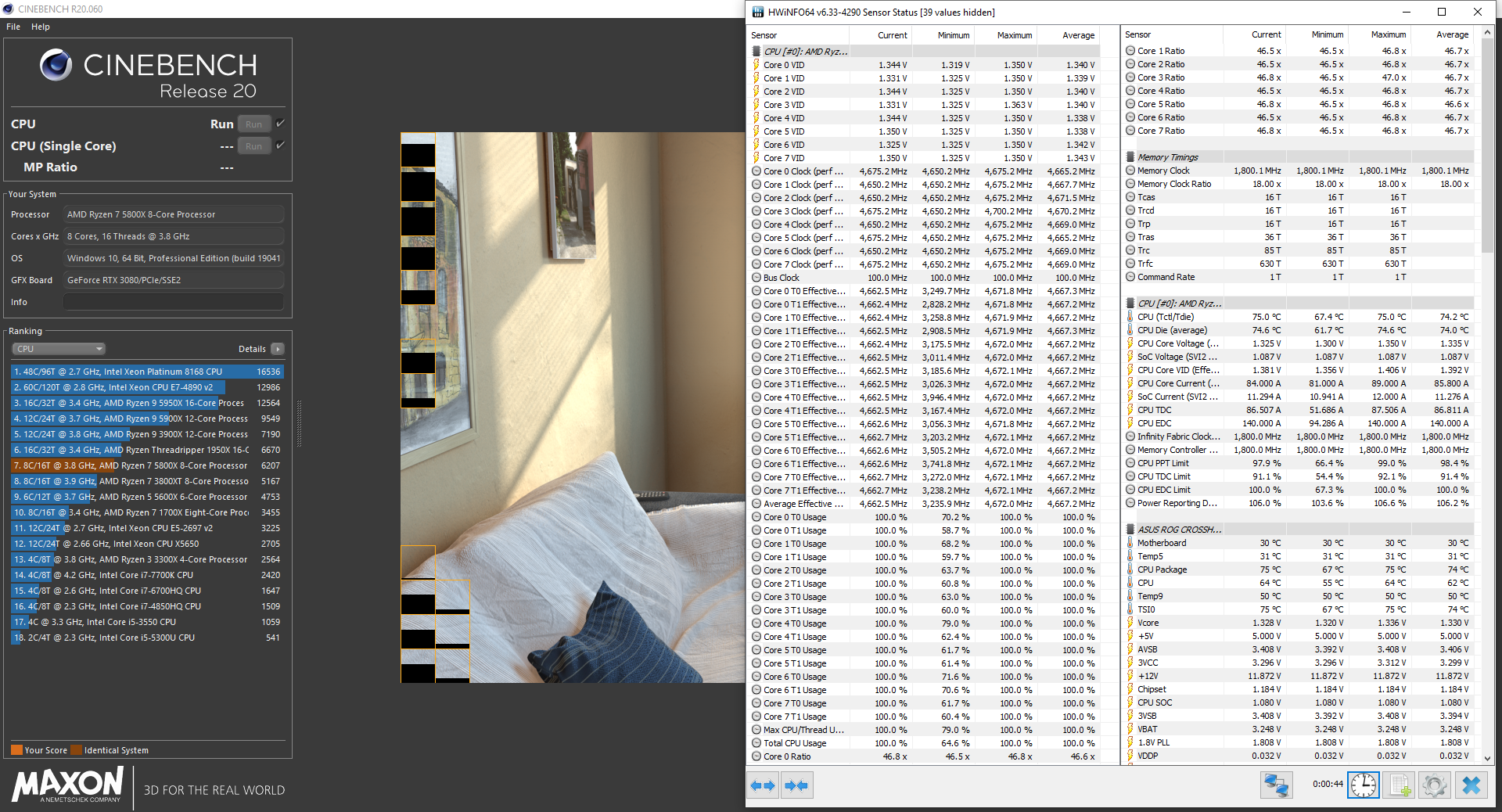
Task: Click the chip icon beside Memory Timings
Action: [x=1130, y=157]
